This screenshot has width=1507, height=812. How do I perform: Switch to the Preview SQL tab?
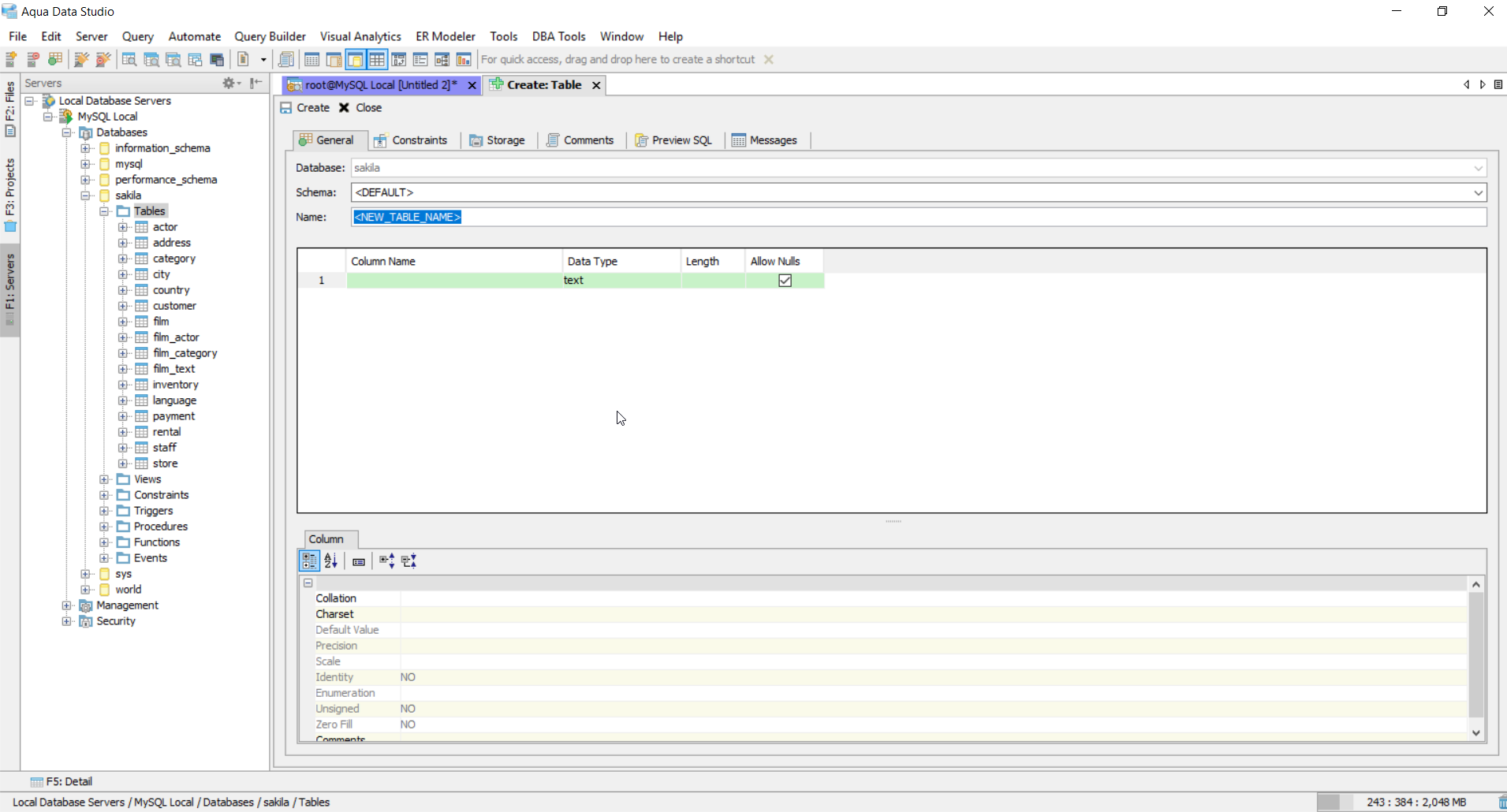[673, 140]
